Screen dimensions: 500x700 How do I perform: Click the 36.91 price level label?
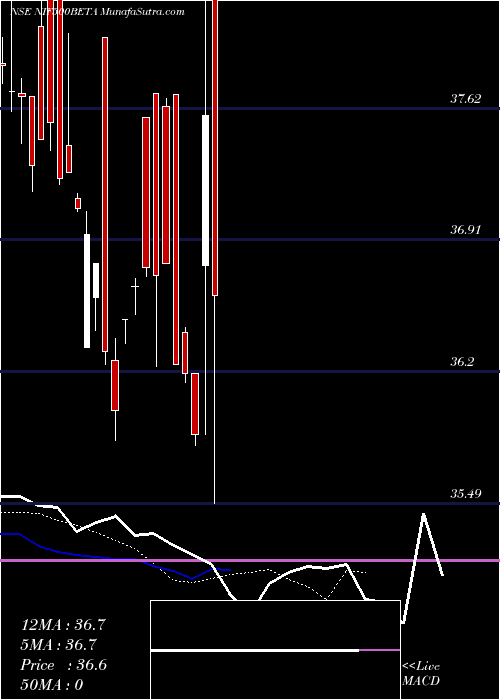[465, 230]
